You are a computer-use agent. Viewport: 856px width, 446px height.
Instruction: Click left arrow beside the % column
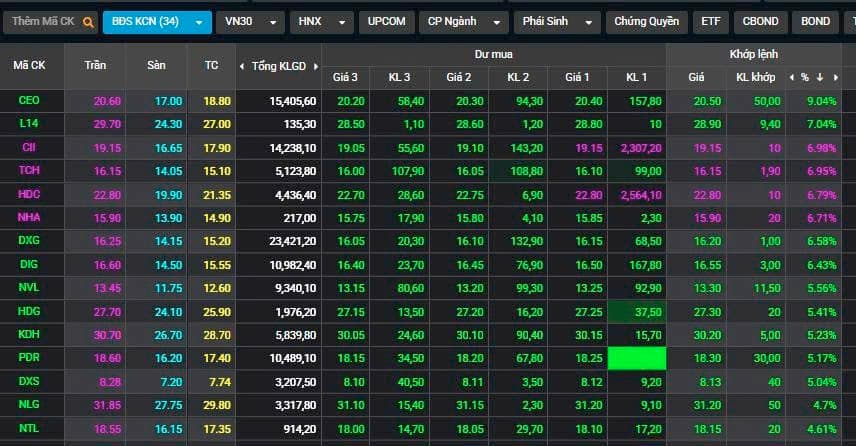click(792, 77)
